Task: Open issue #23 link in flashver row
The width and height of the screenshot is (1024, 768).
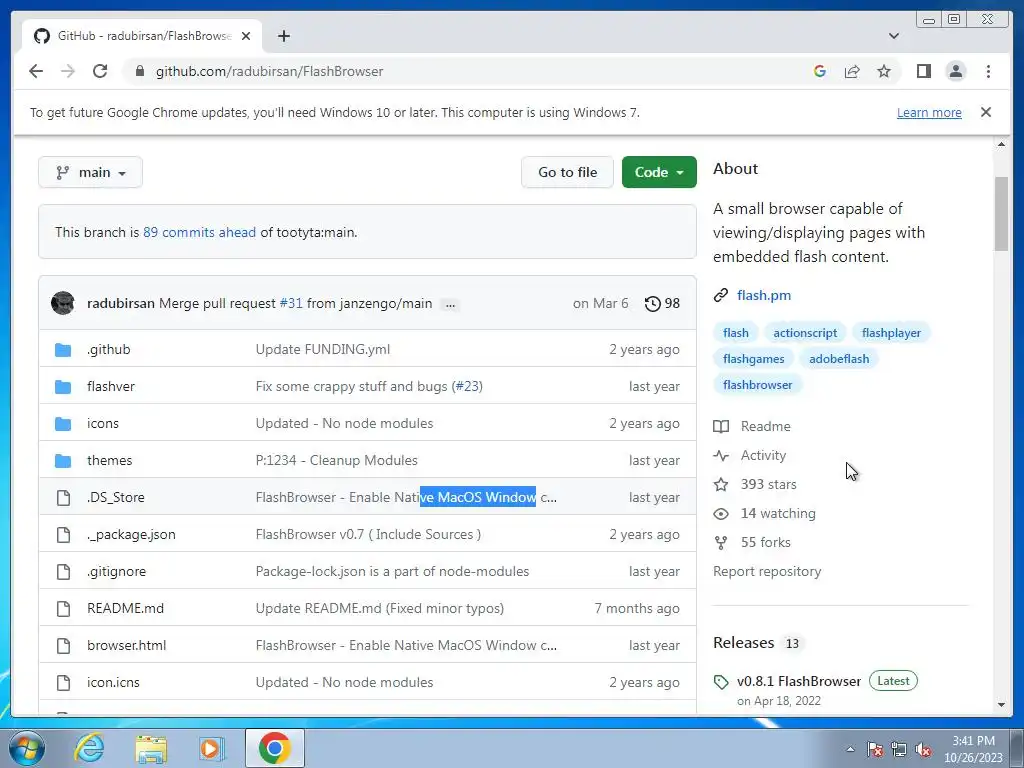Action: coord(468,387)
